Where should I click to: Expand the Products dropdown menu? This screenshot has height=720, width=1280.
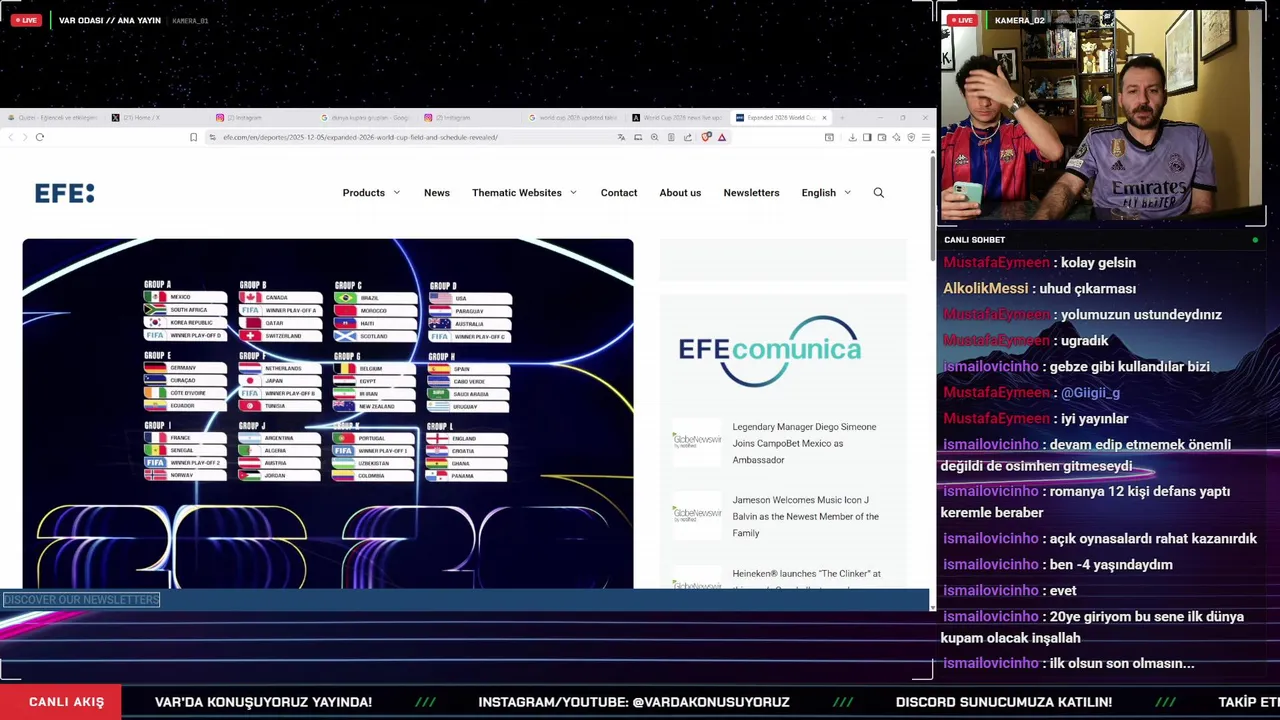coord(371,193)
